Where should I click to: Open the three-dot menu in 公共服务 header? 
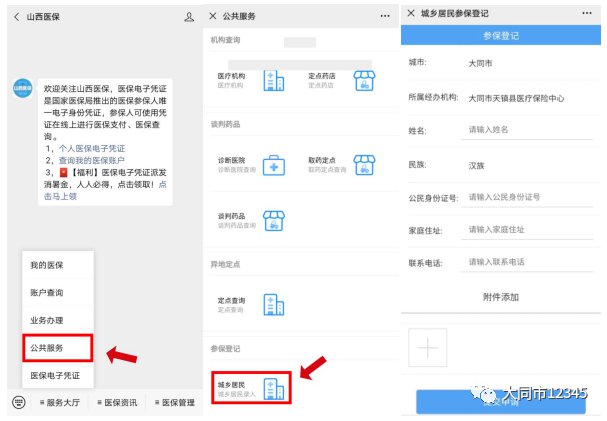[x=386, y=17]
